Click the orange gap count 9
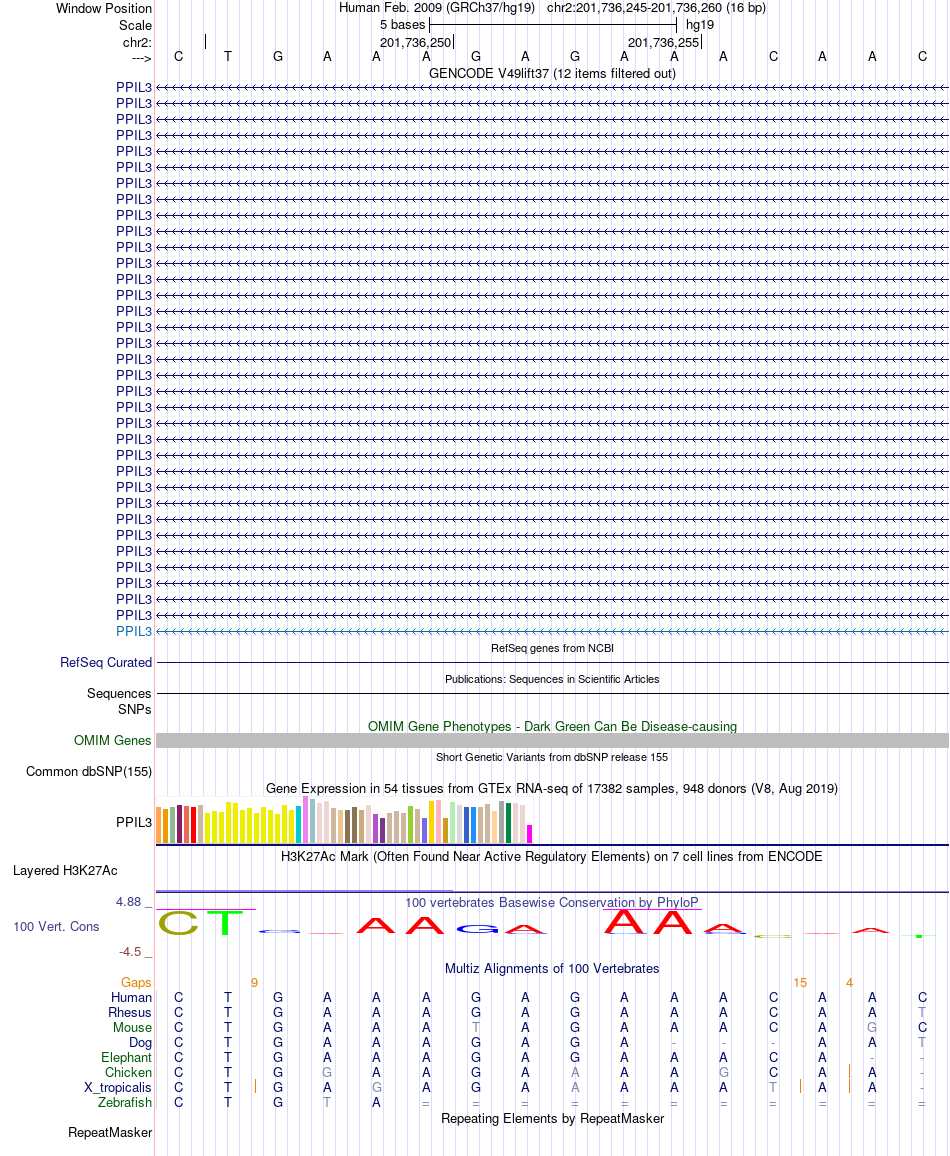 [254, 983]
